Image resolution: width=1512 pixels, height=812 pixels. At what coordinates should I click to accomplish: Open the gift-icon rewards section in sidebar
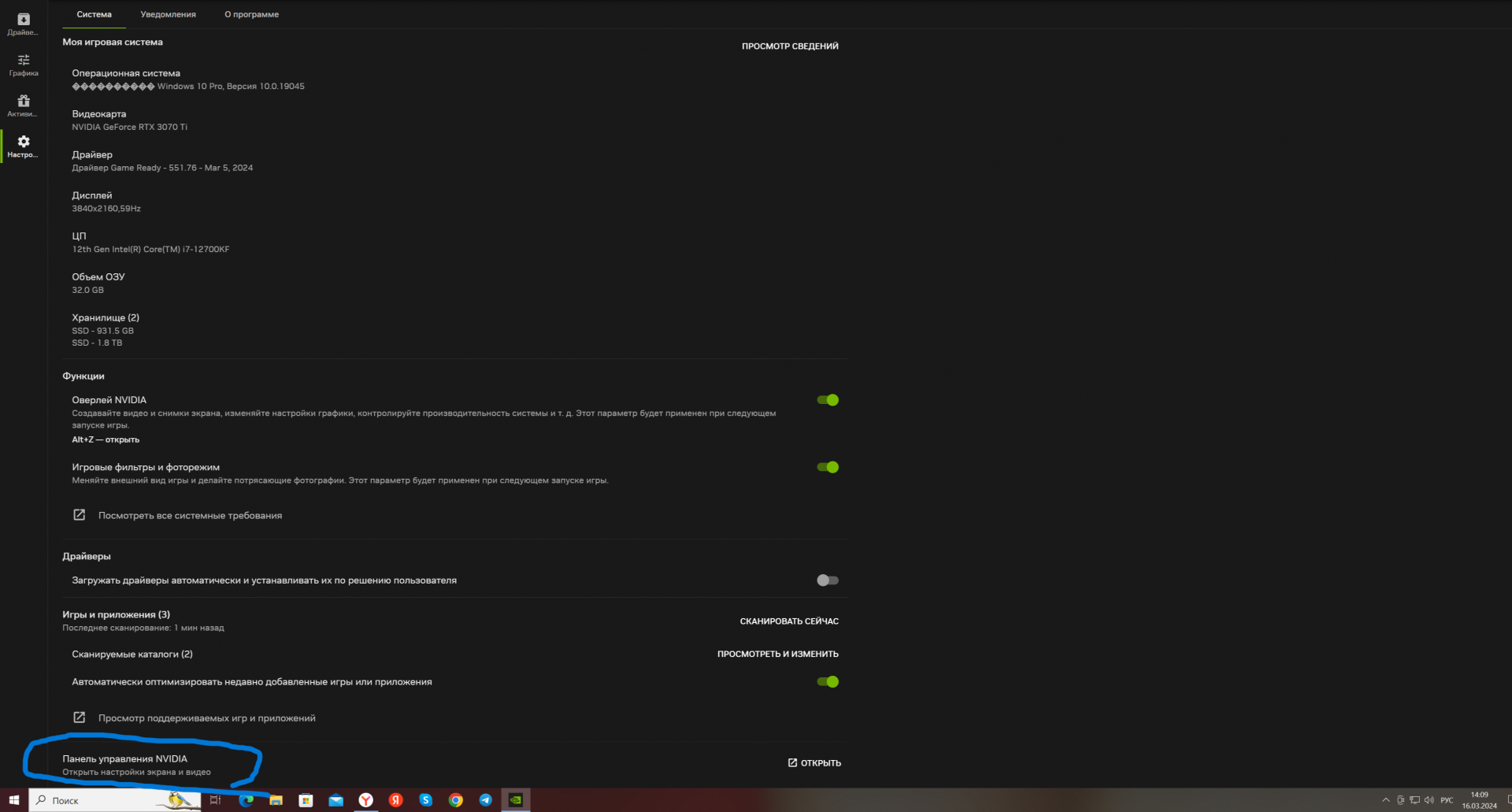pos(23,106)
